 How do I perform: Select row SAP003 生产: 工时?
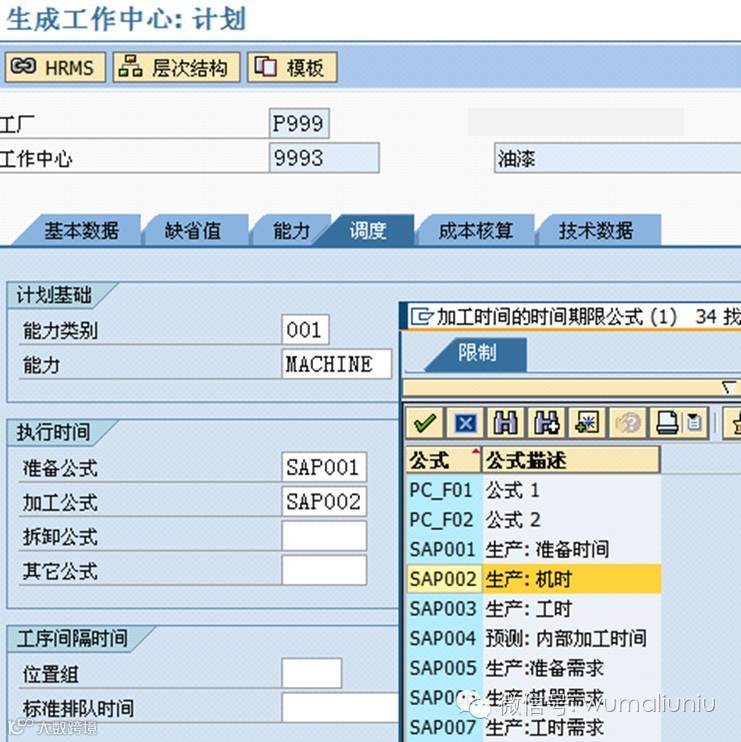pyautogui.click(x=533, y=609)
